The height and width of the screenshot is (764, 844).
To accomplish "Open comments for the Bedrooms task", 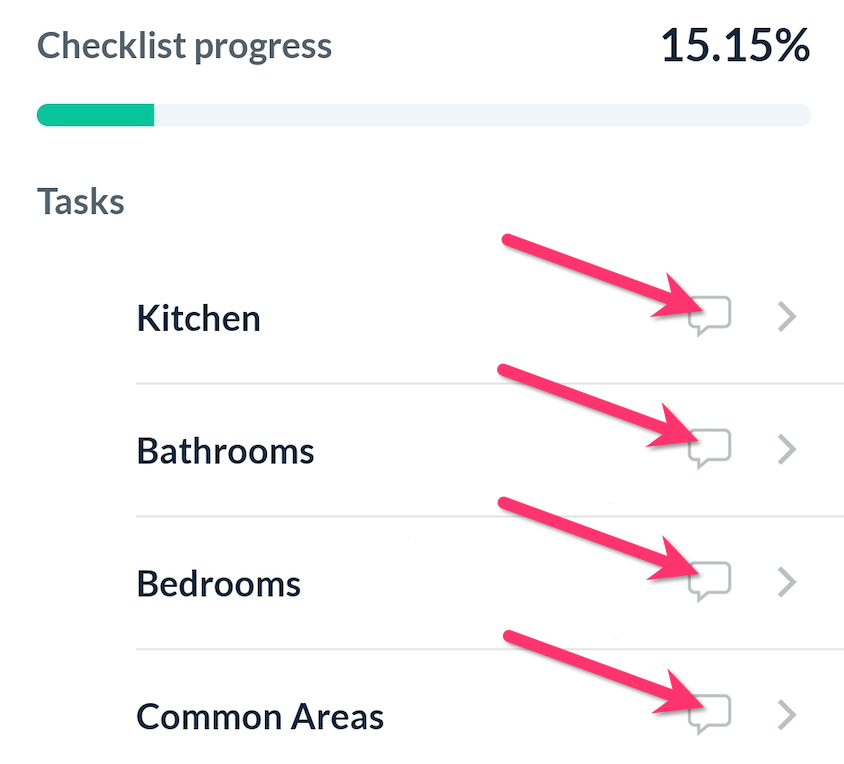I will coord(710,582).
